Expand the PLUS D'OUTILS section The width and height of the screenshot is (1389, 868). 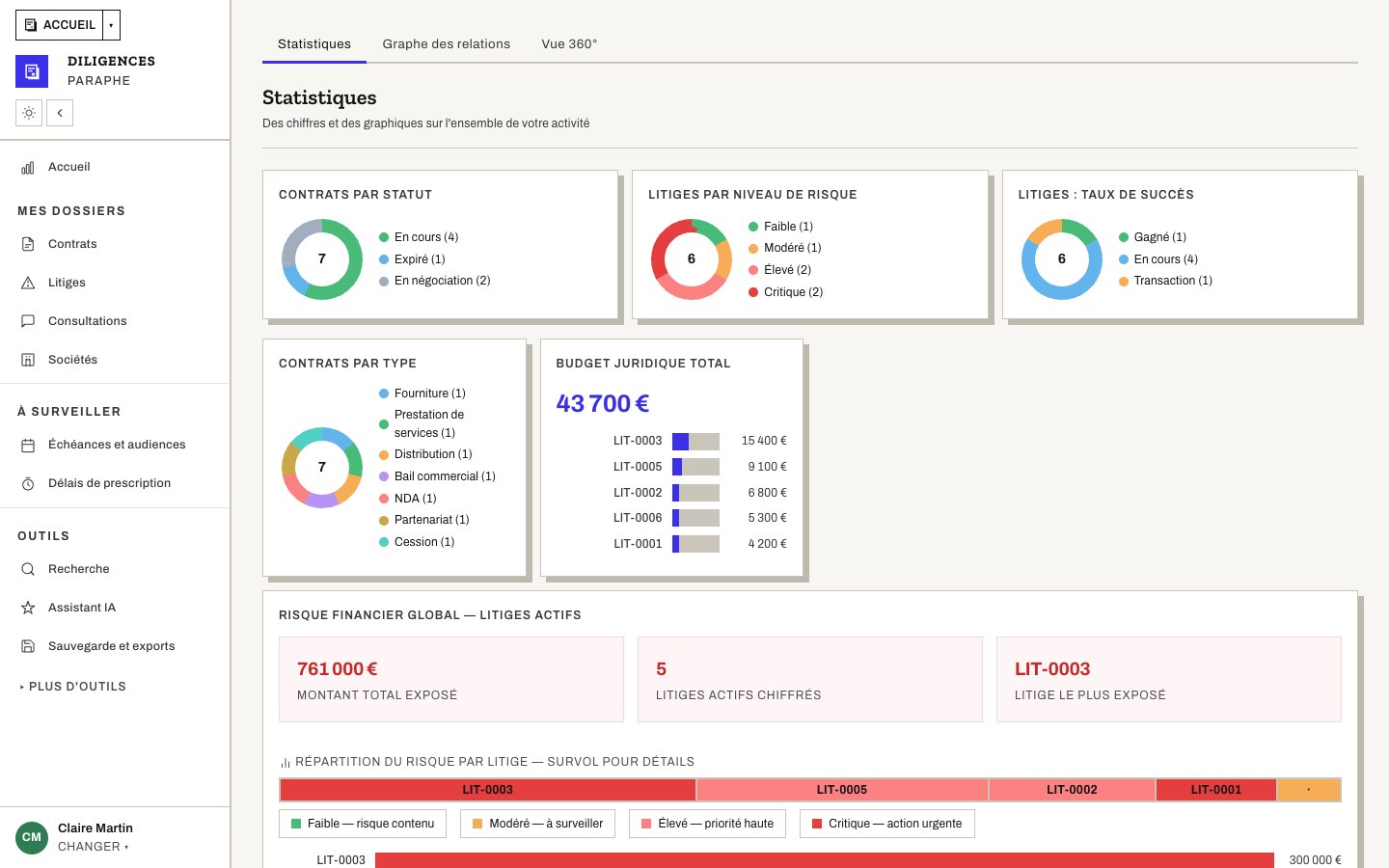[73, 687]
